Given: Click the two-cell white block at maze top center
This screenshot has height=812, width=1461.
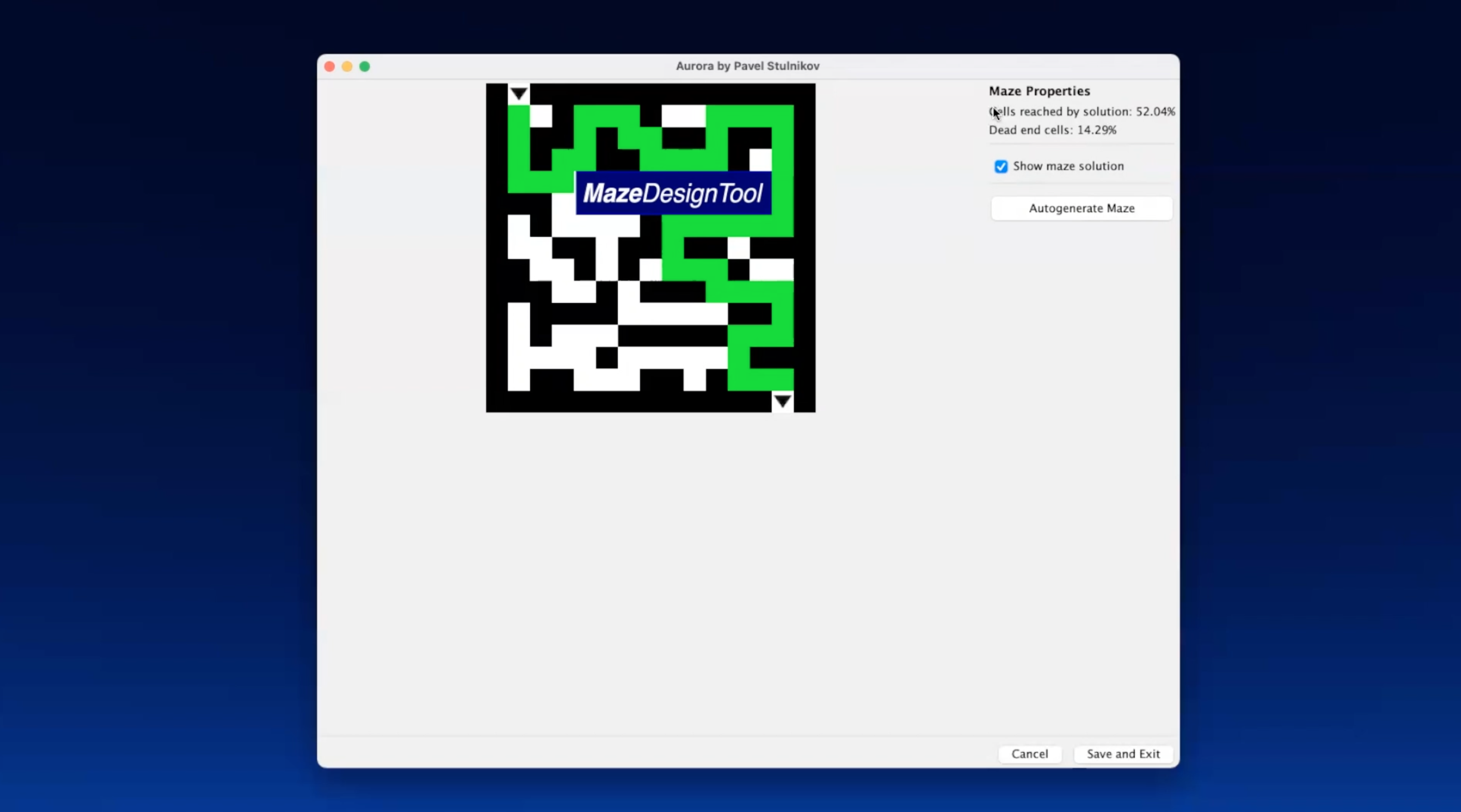Looking at the screenshot, I should [684, 116].
